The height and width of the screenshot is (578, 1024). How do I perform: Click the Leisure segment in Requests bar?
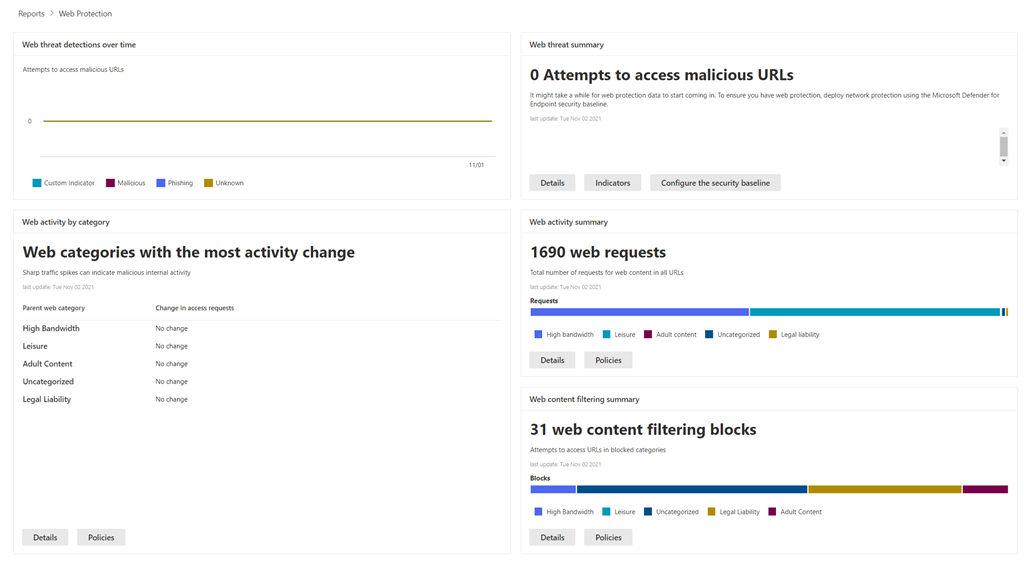875,312
